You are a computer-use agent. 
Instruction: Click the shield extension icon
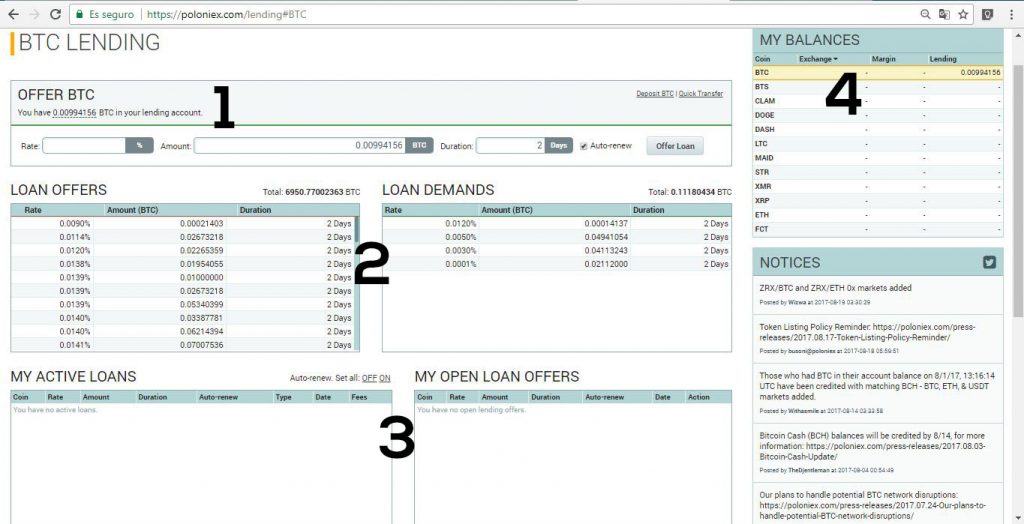click(988, 14)
